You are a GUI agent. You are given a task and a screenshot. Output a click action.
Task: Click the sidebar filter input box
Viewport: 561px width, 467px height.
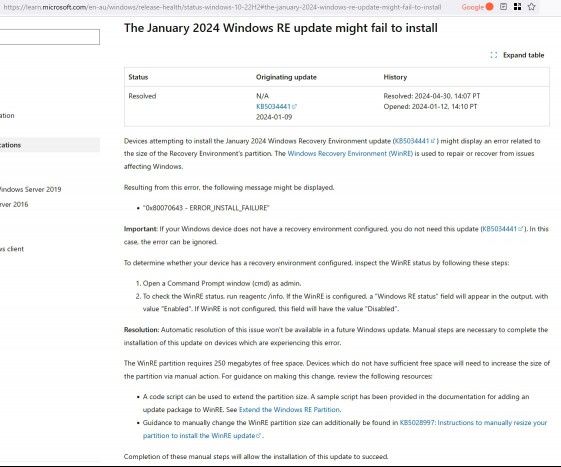49,37
